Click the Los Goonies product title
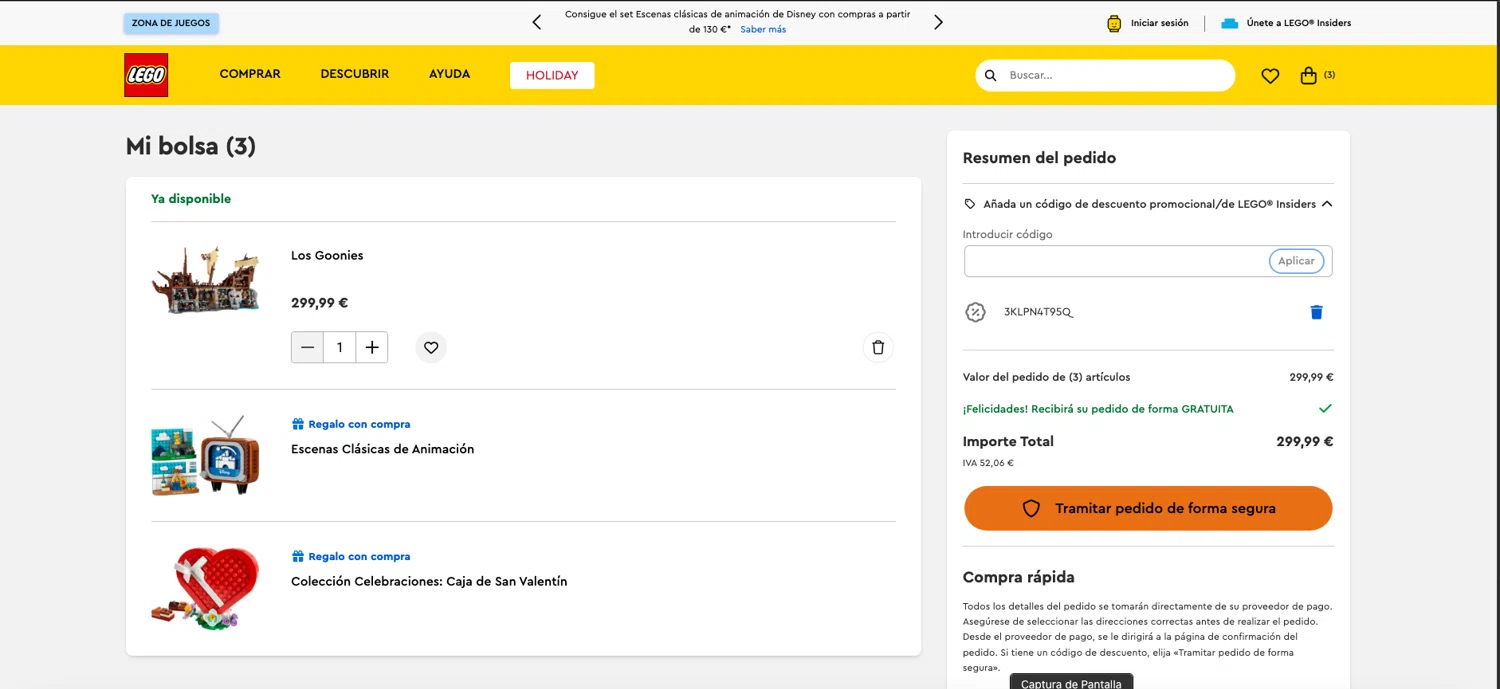The width and height of the screenshot is (1500, 689). pos(327,256)
